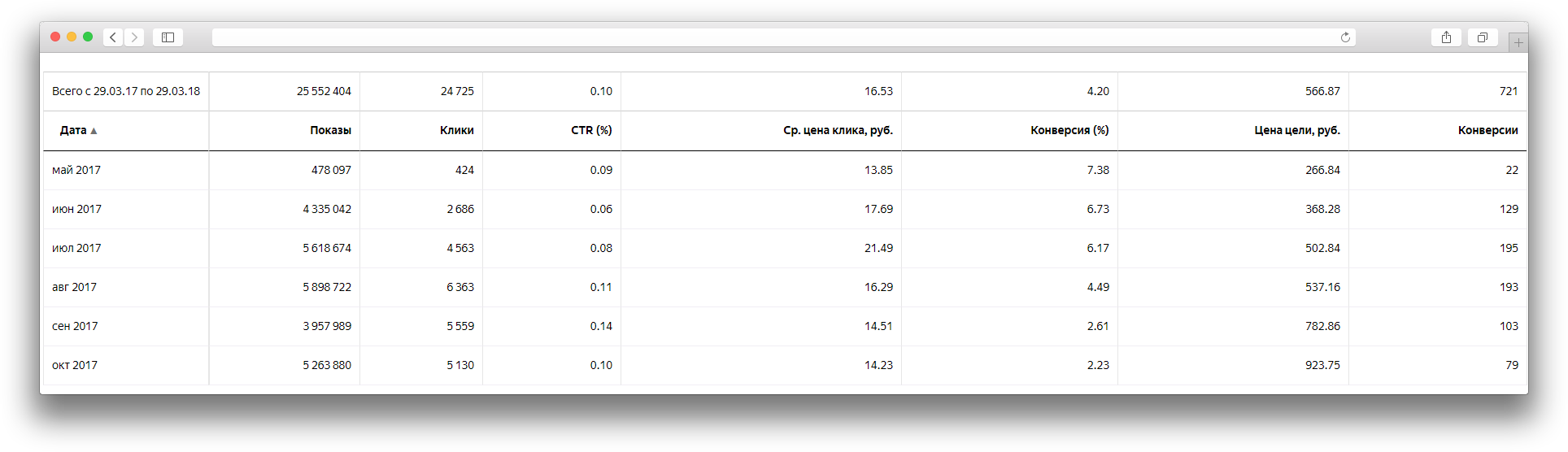
Task: Sort by Конверсии column header
Action: [x=1487, y=130]
